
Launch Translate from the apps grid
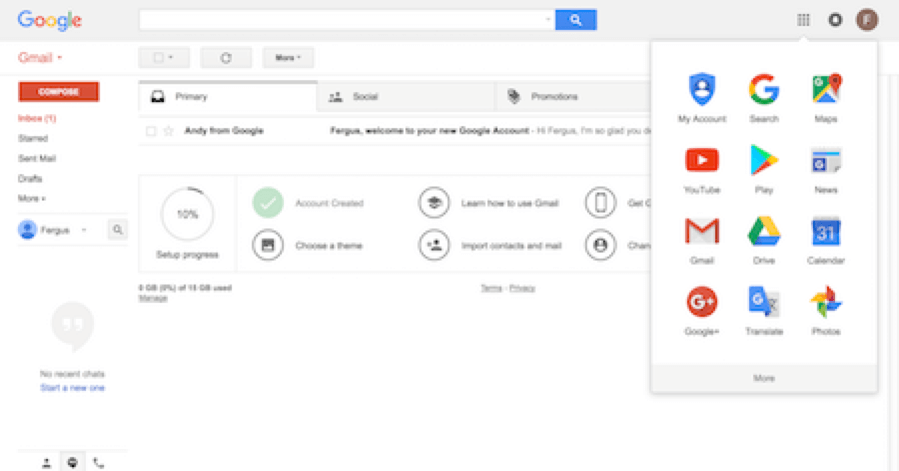[x=764, y=302]
